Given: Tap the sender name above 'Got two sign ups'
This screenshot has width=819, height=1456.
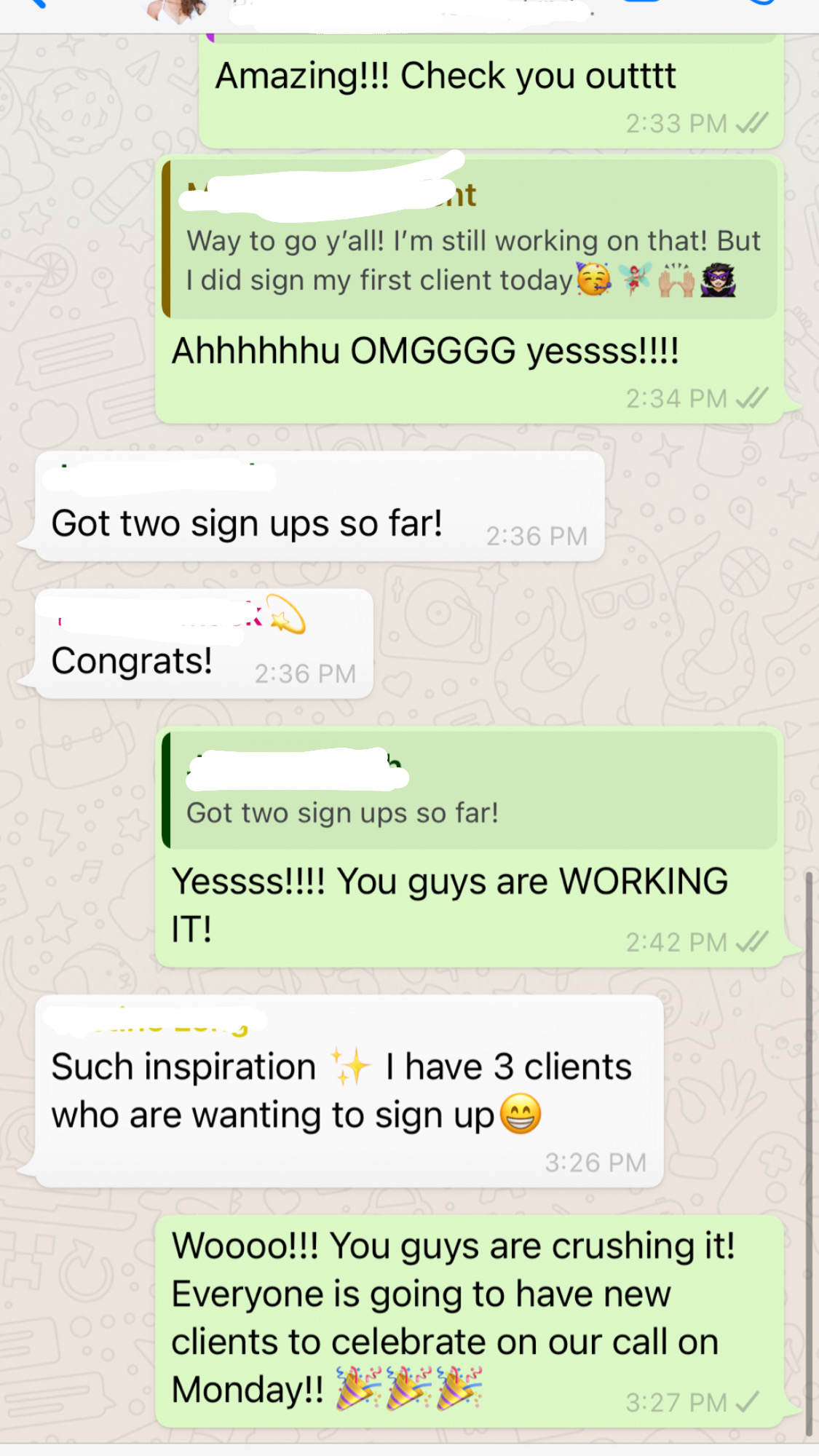Looking at the screenshot, I should 159,477.
